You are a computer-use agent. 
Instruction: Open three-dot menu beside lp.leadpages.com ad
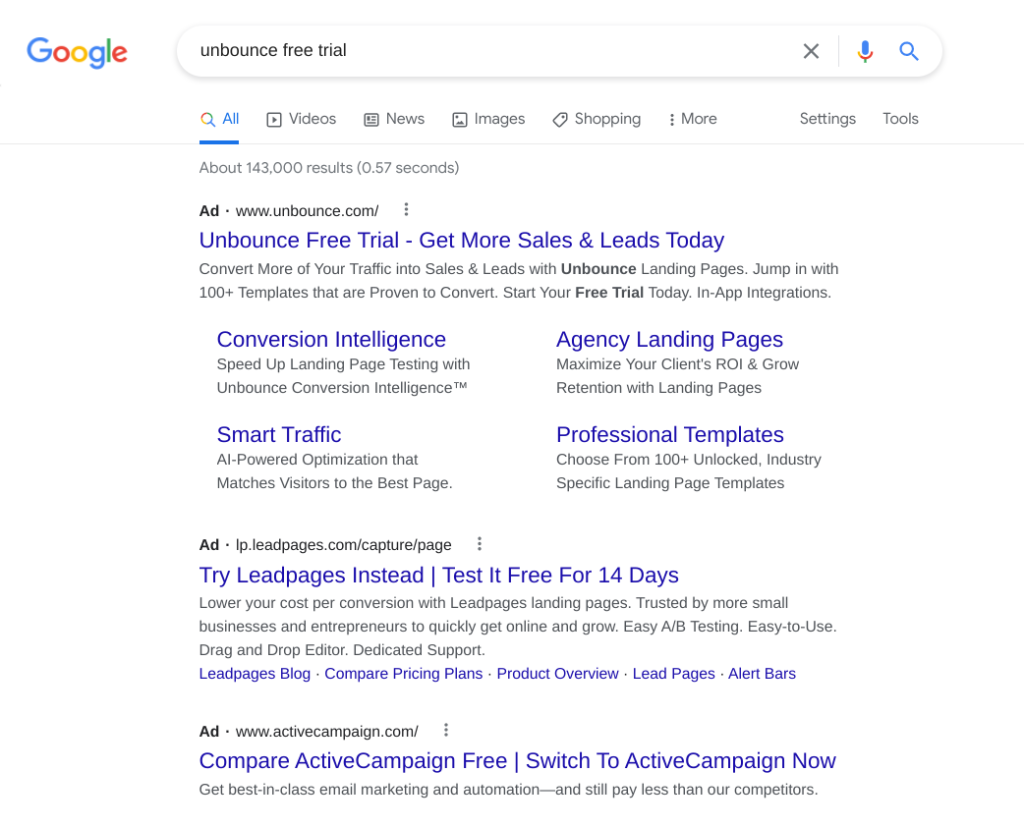[479, 544]
